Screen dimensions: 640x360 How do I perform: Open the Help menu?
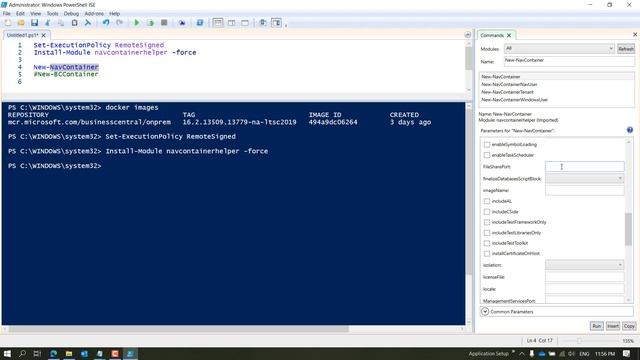pos(114,13)
